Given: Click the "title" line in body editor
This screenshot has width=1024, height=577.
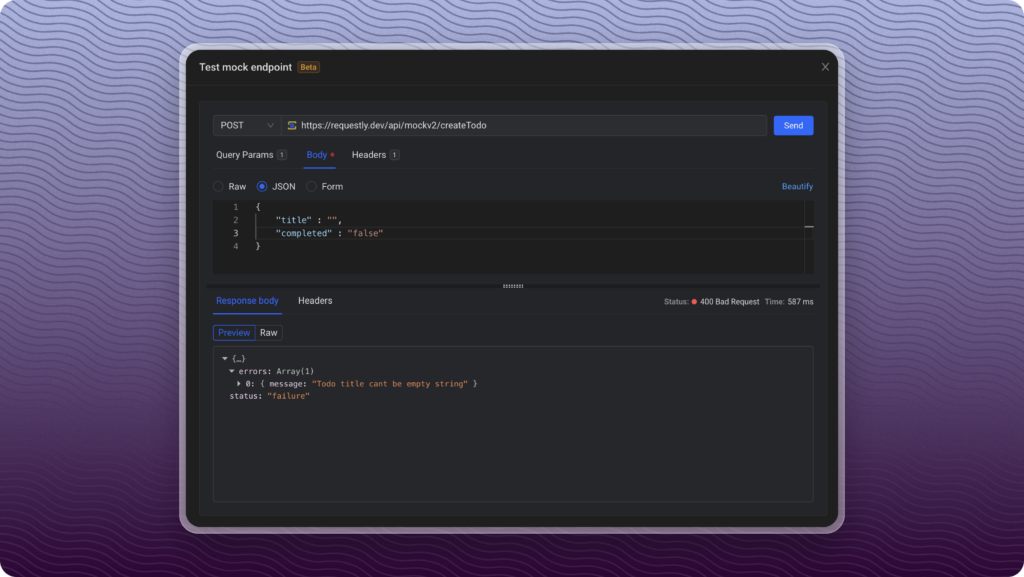Looking at the screenshot, I should (x=308, y=220).
